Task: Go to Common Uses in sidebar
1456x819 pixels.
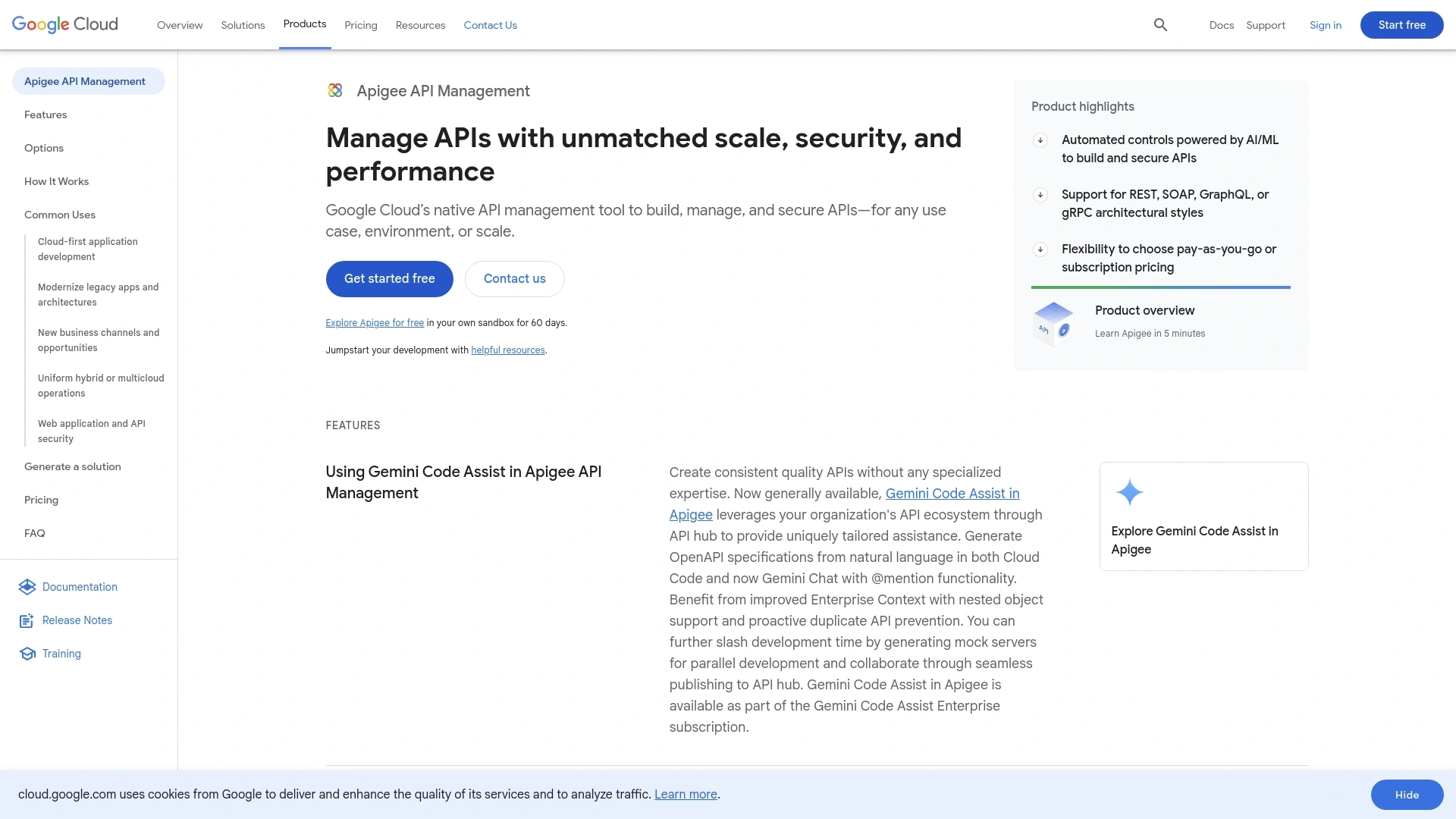Action: tap(60, 215)
